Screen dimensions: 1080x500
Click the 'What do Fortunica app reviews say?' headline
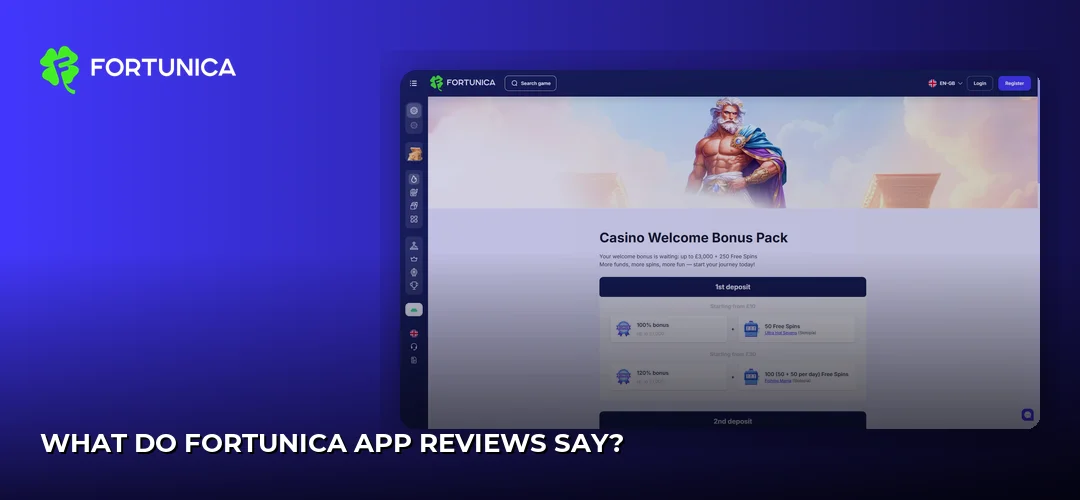331,444
